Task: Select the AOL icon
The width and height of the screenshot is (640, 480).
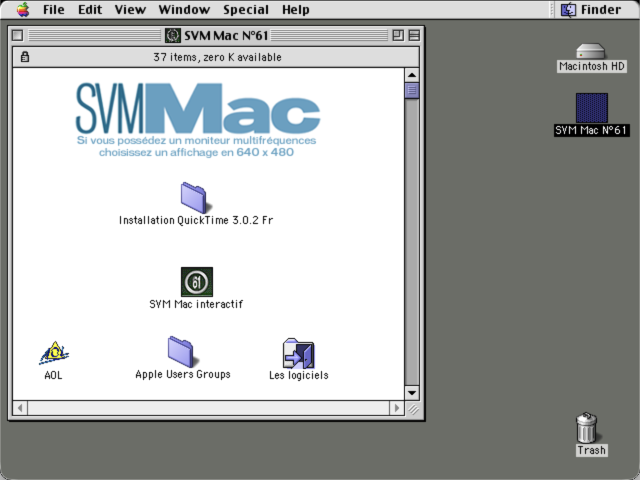Action: coord(54,353)
